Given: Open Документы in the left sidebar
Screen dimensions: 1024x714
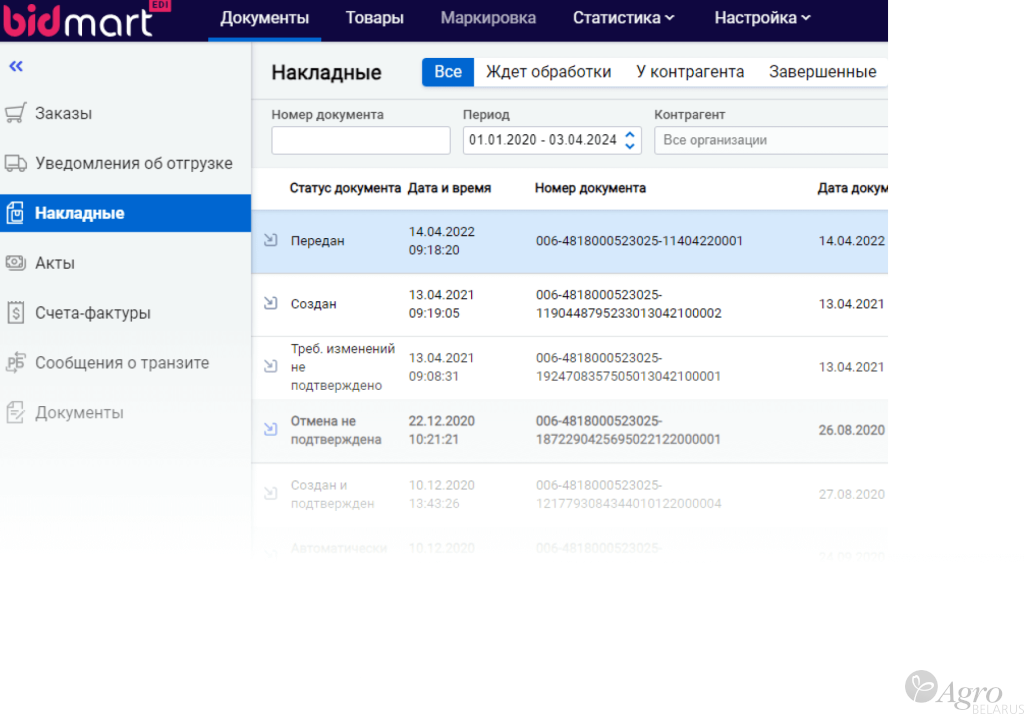Looking at the screenshot, I should click(79, 413).
